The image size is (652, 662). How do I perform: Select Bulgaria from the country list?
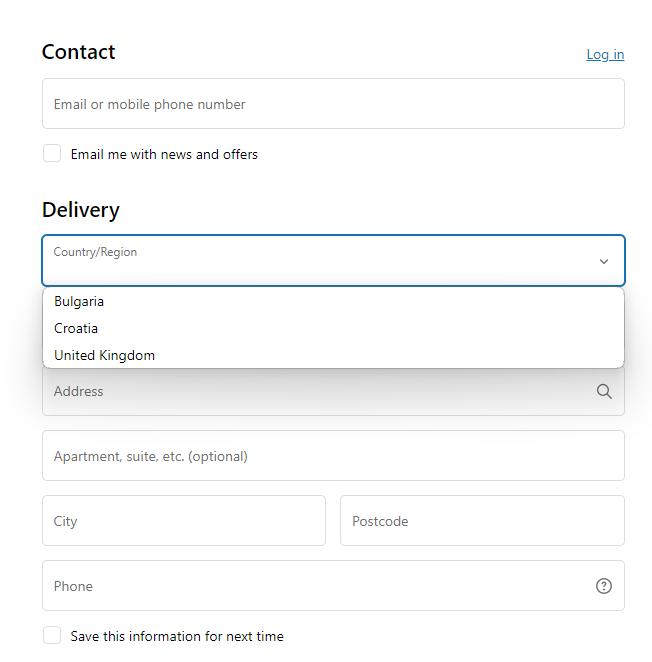[x=79, y=301]
